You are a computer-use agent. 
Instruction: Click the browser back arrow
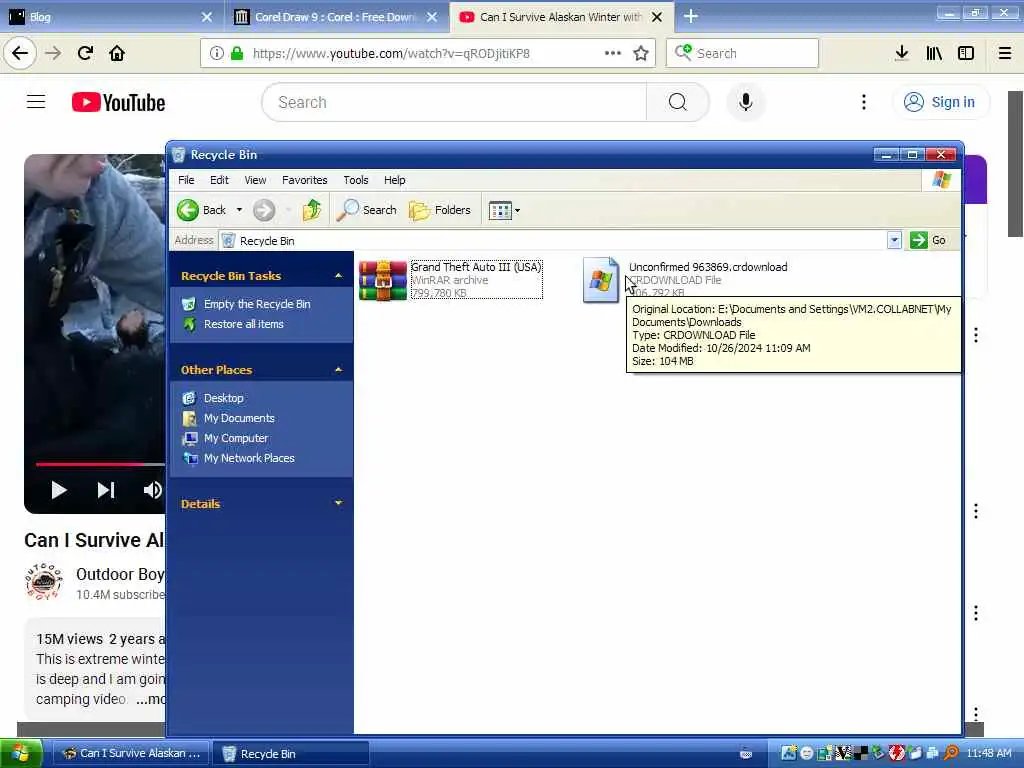[20, 54]
